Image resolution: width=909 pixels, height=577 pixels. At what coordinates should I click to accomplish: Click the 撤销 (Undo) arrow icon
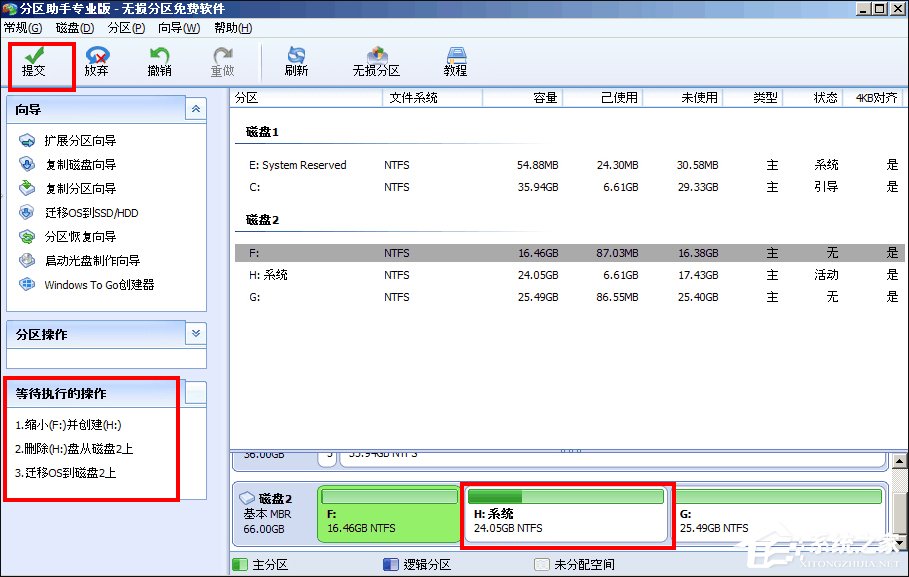pos(159,55)
